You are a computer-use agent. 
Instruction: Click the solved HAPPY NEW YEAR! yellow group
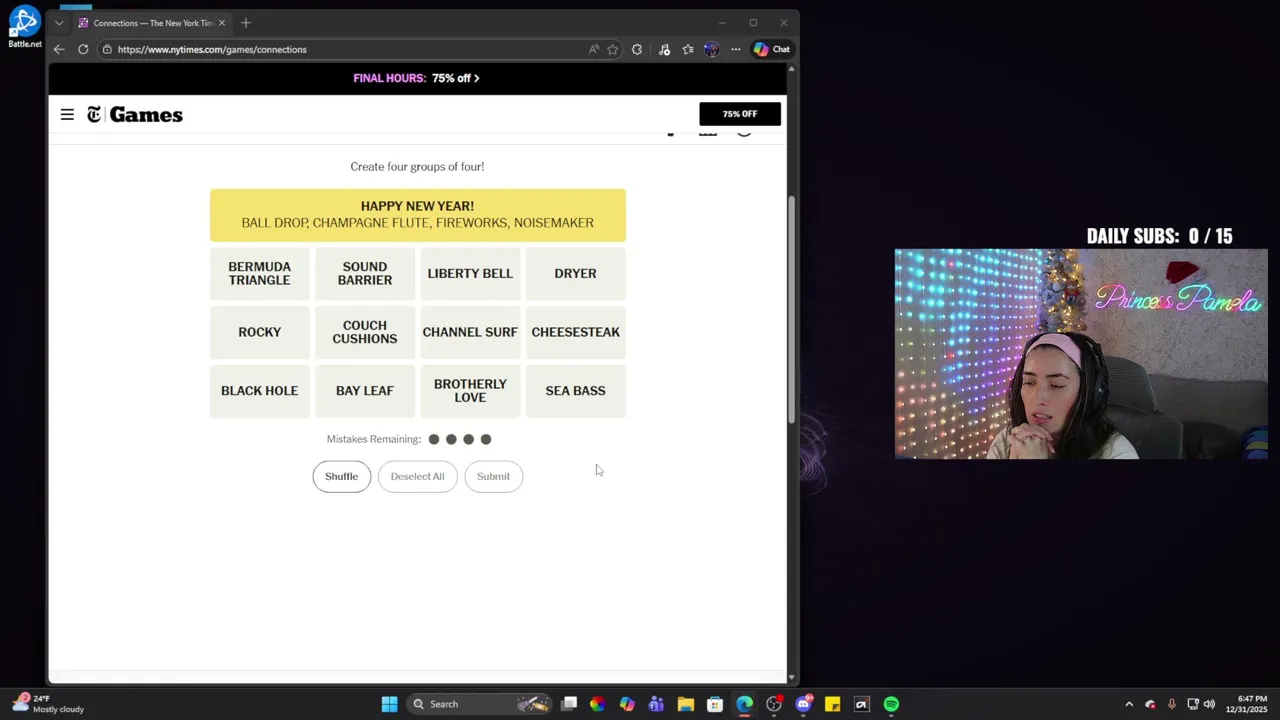coord(418,215)
